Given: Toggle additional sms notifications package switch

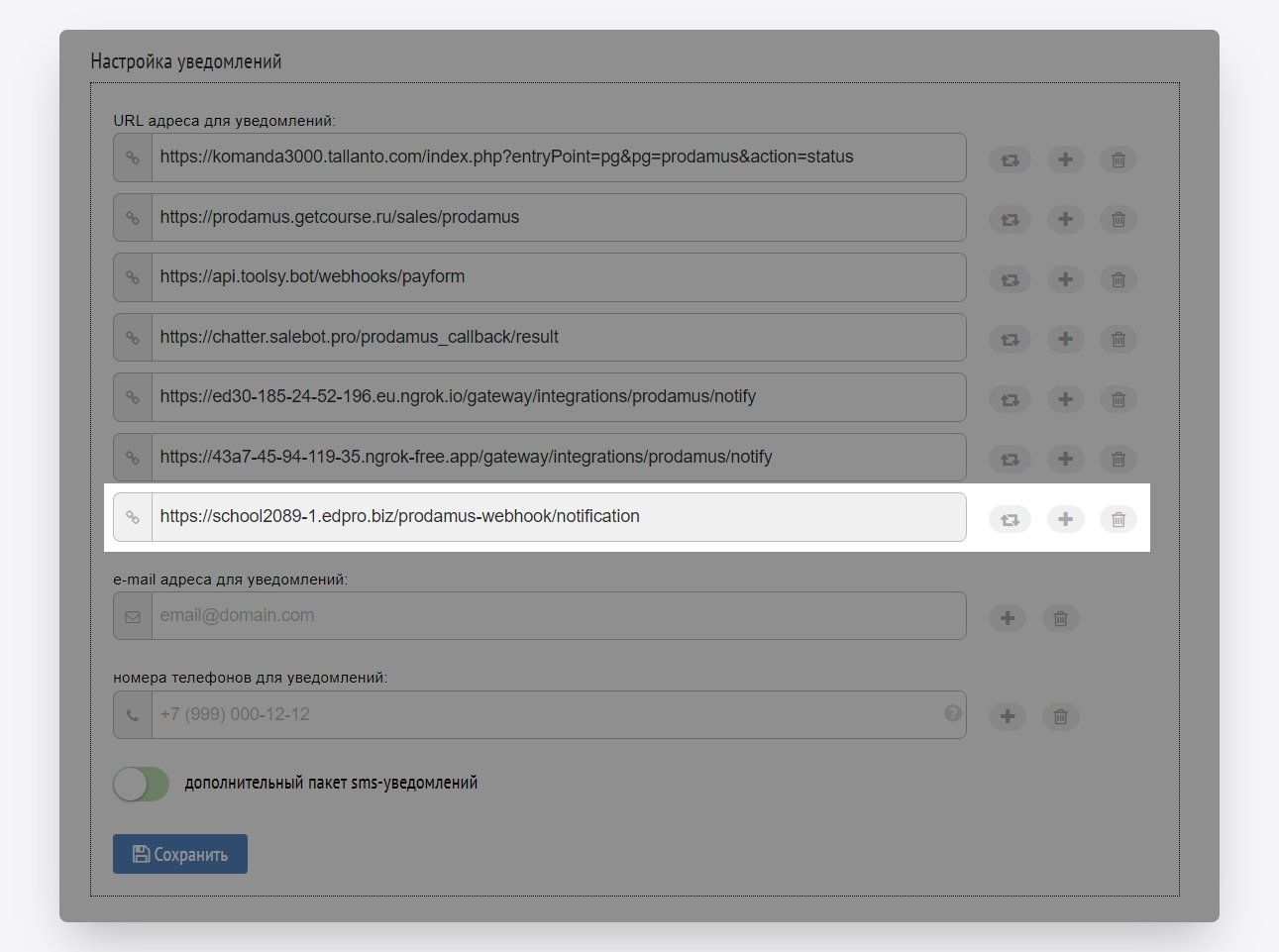Looking at the screenshot, I should coord(141,785).
